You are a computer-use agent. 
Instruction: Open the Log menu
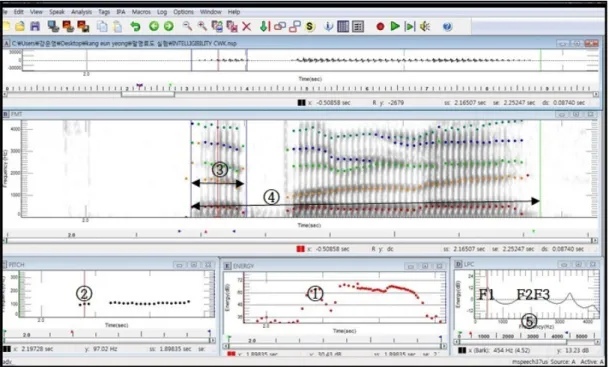(x=162, y=12)
